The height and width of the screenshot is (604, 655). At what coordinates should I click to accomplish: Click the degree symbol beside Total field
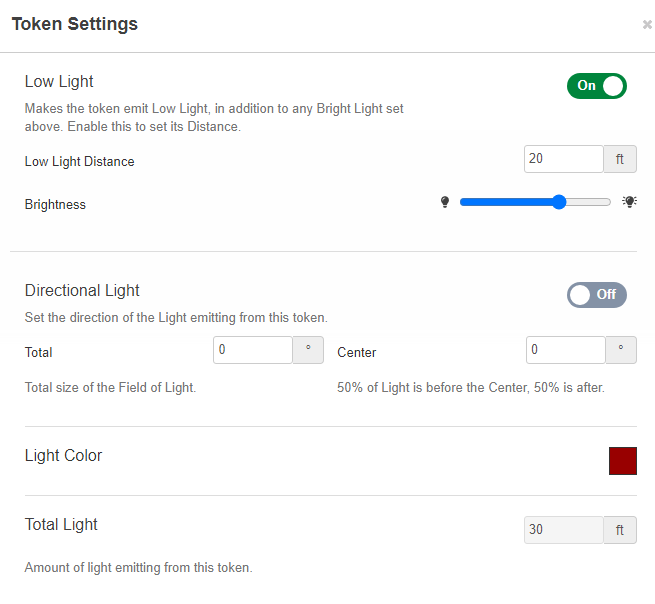point(307,350)
